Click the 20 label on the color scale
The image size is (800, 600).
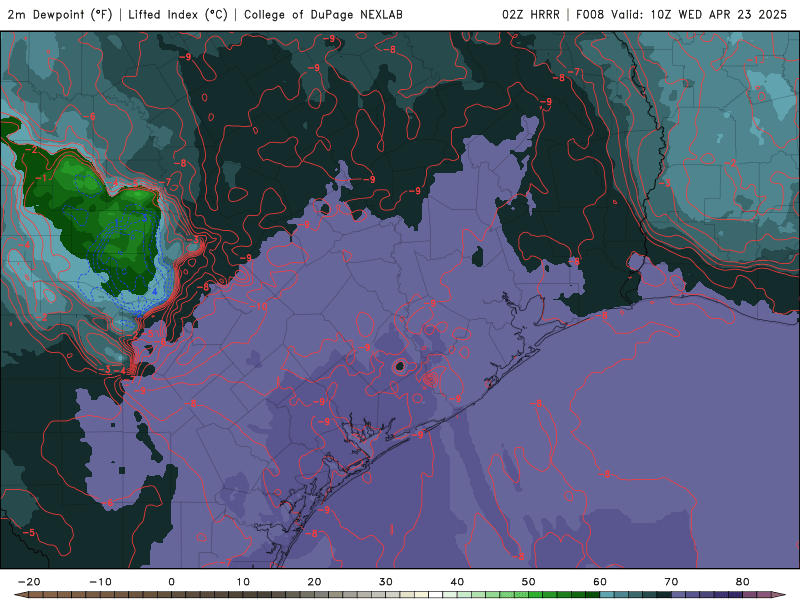point(314,582)
